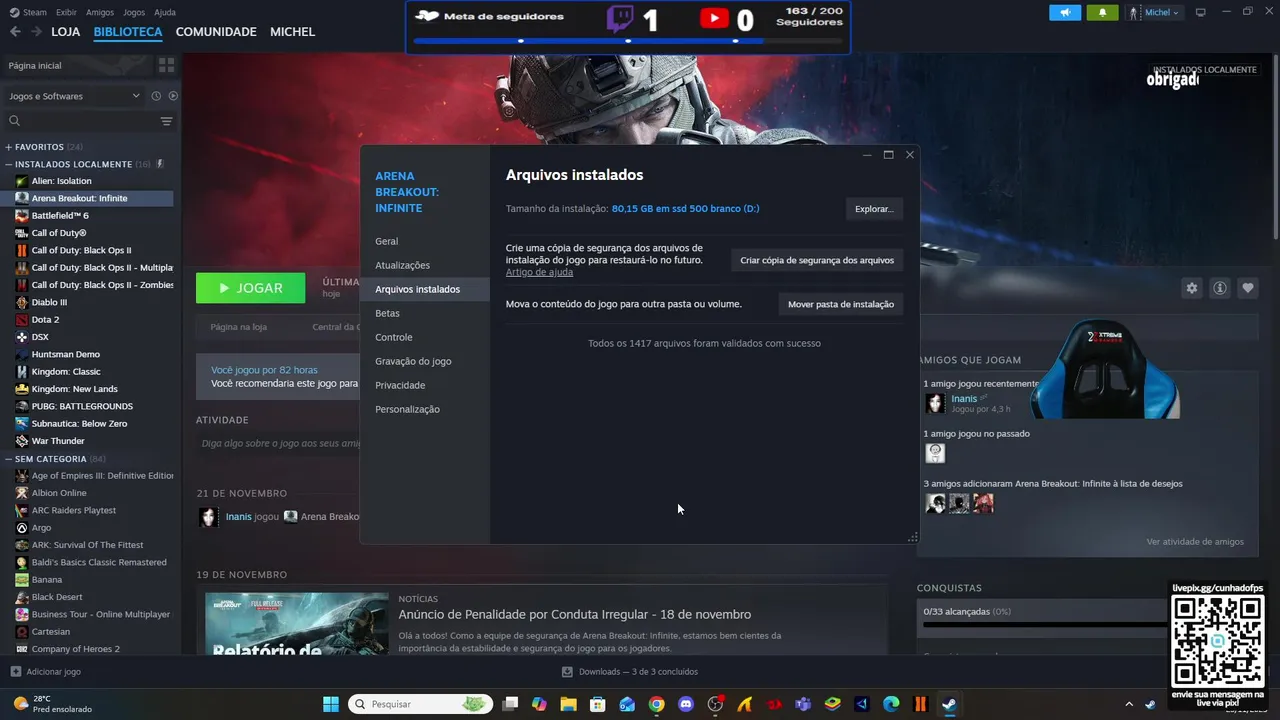Screen dimensions: 1280x720
Task: Open the install location ssd 500 branco link
Action: click(685, 209)
